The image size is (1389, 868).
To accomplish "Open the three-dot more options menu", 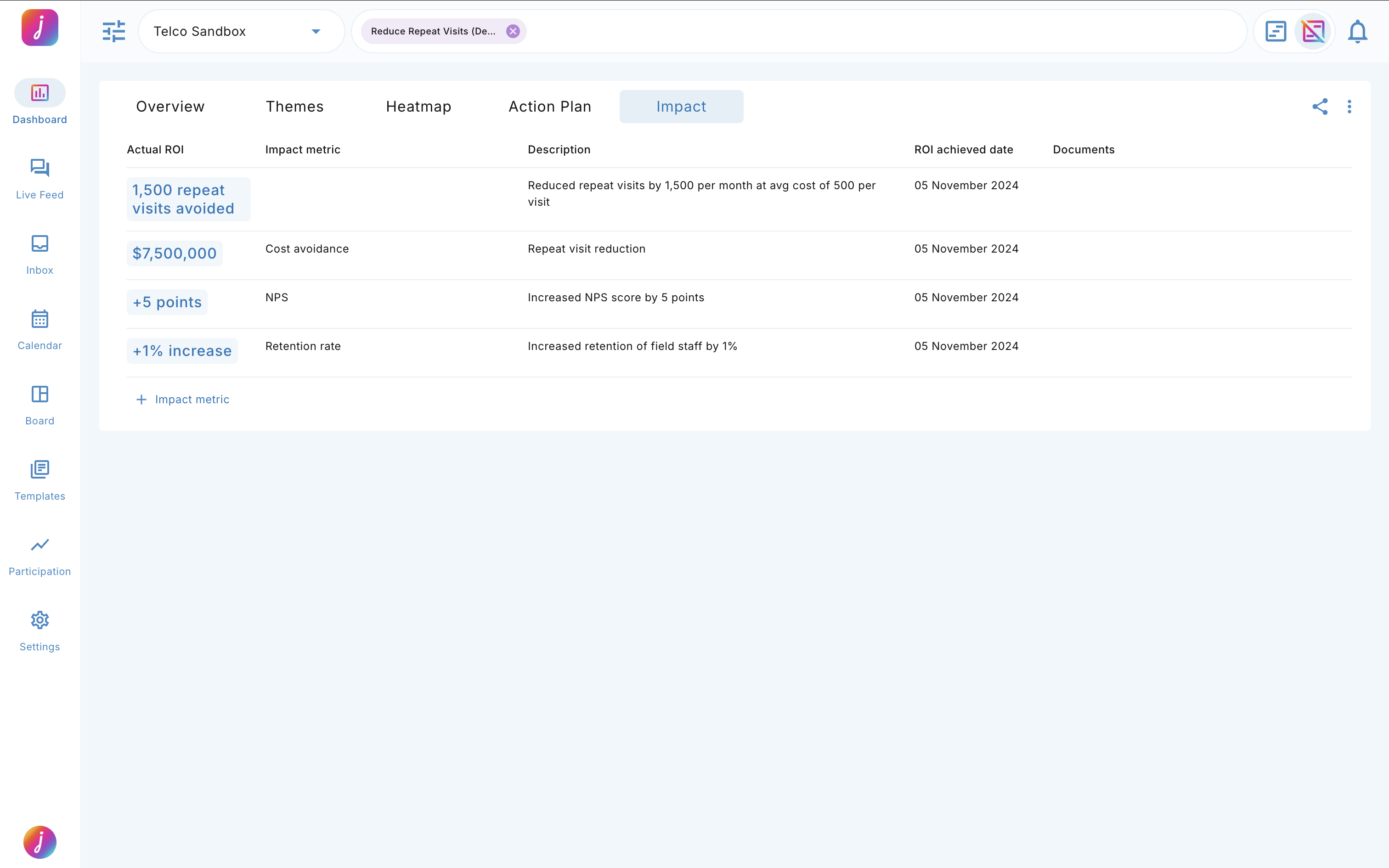I will coord(1349,107).
